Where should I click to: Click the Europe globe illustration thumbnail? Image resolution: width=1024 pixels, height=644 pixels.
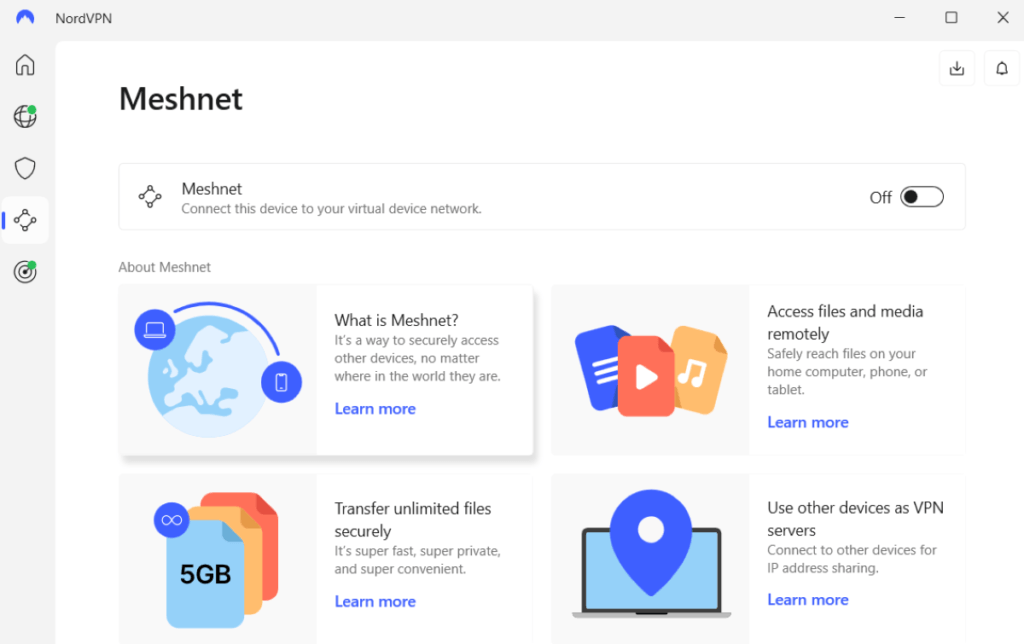[x=217, y=369]
